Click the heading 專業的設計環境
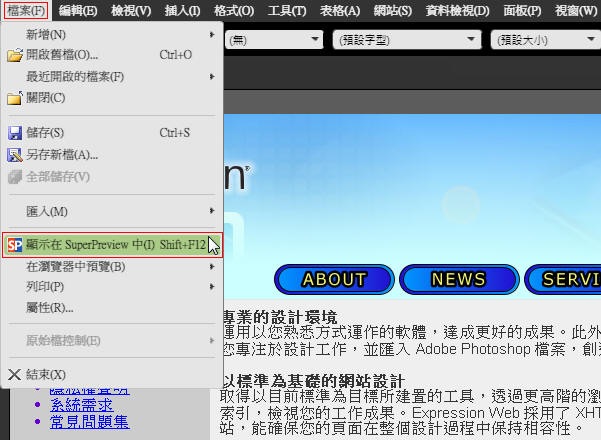 (280, 317)
